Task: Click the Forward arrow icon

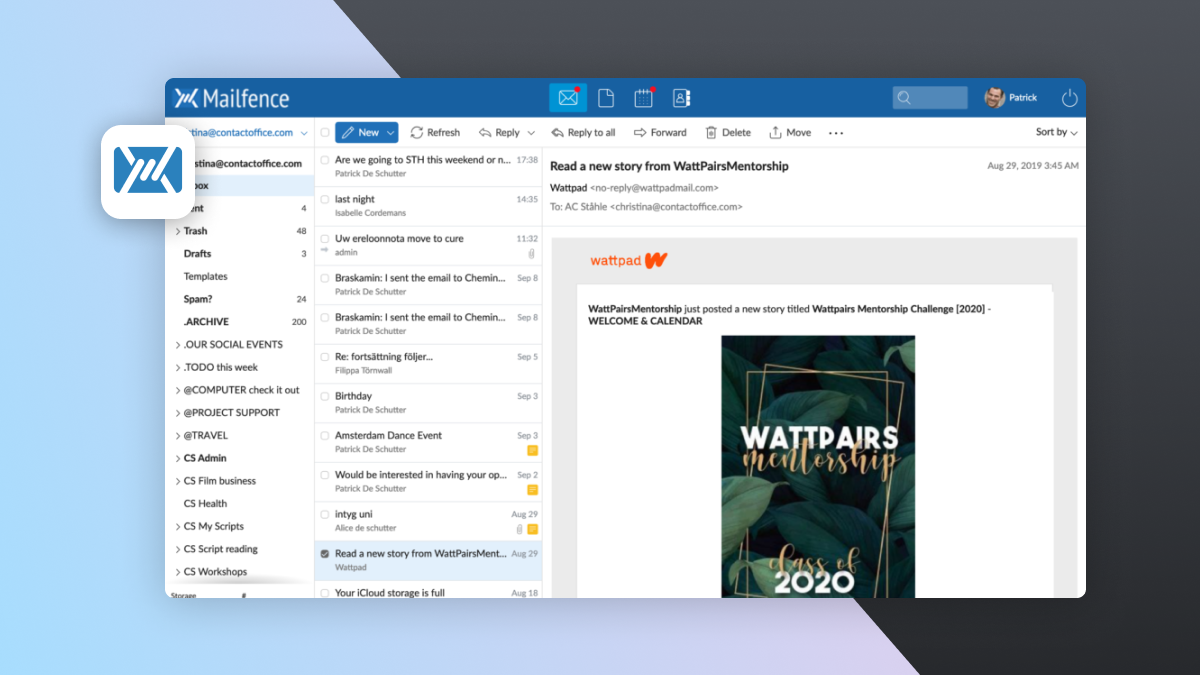Action: 640,132
